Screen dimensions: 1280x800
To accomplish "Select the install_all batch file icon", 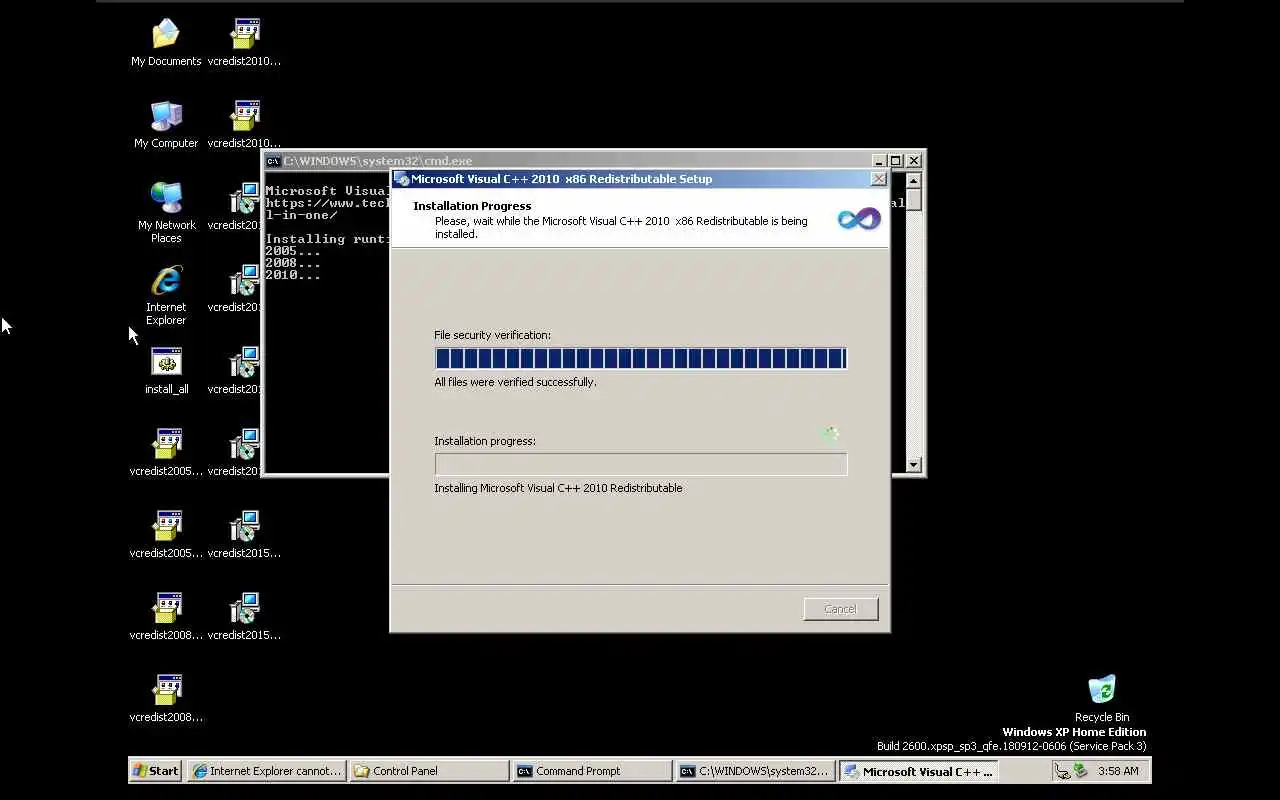I will 166,370.
